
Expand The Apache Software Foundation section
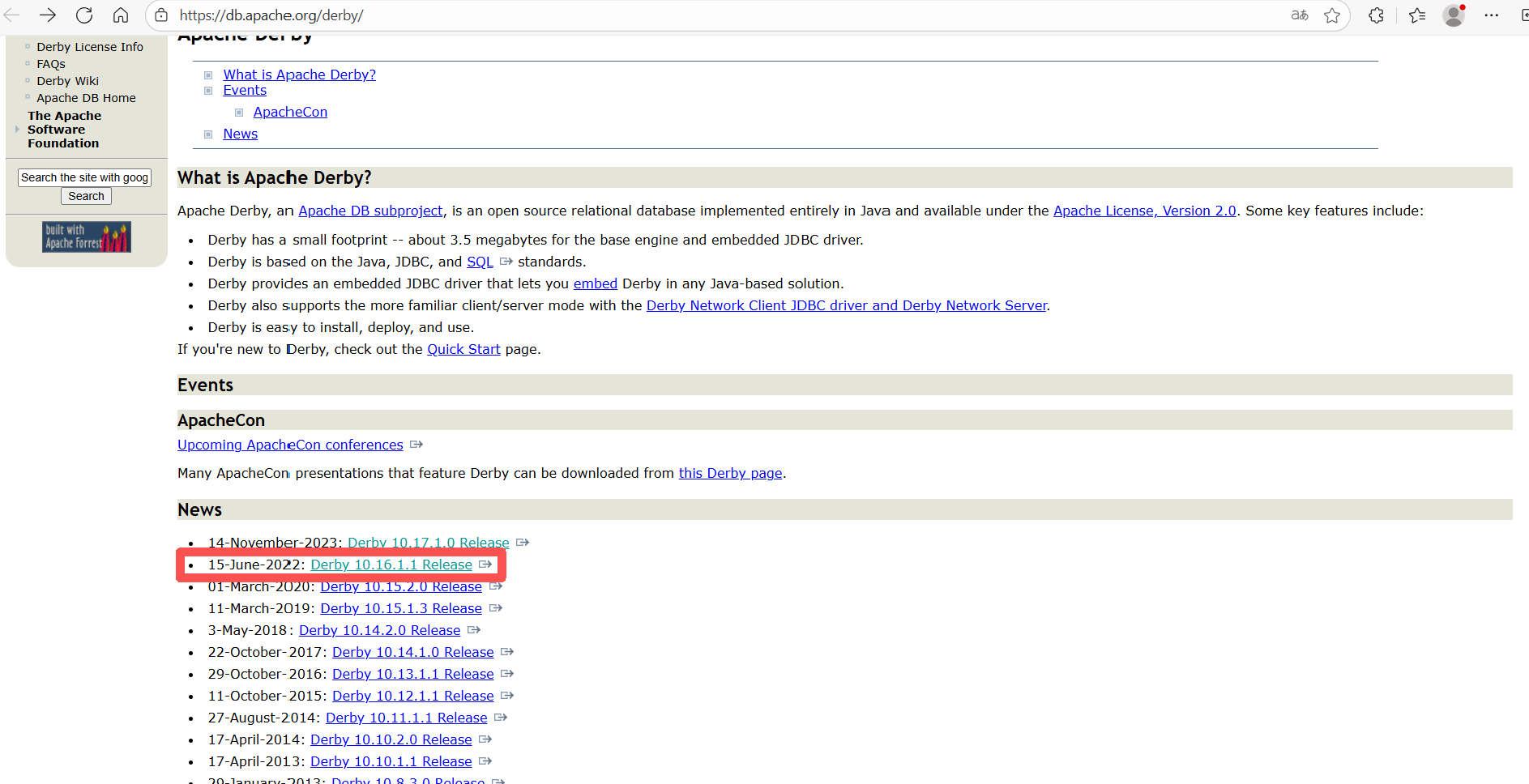tap(64, 130)
